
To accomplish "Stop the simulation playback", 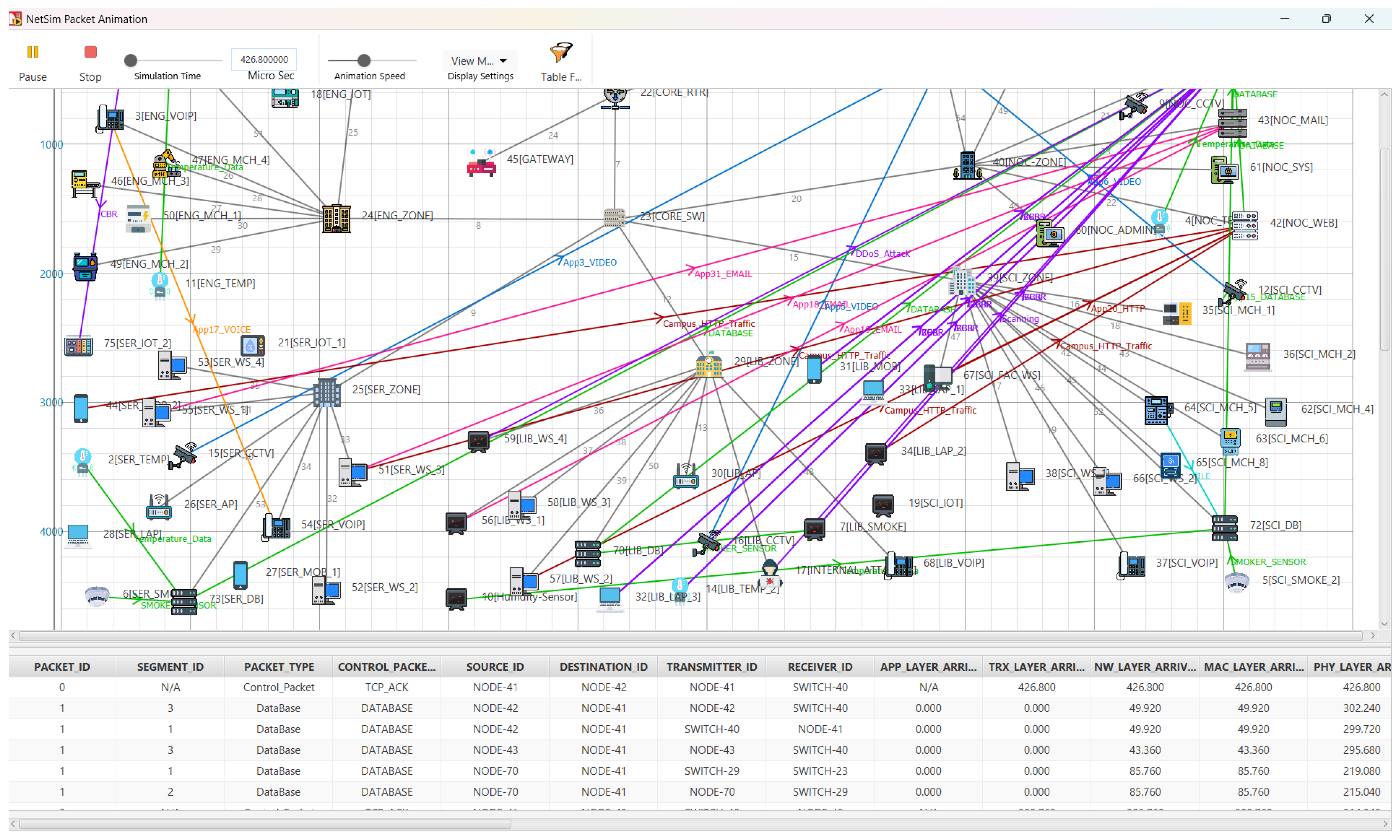I will (x=91, y=52).
